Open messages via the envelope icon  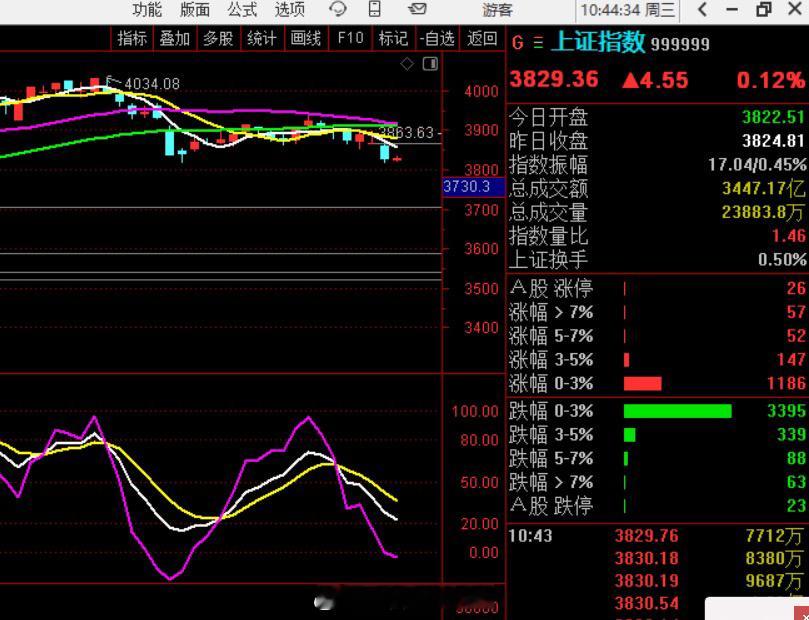click(417, 10)
